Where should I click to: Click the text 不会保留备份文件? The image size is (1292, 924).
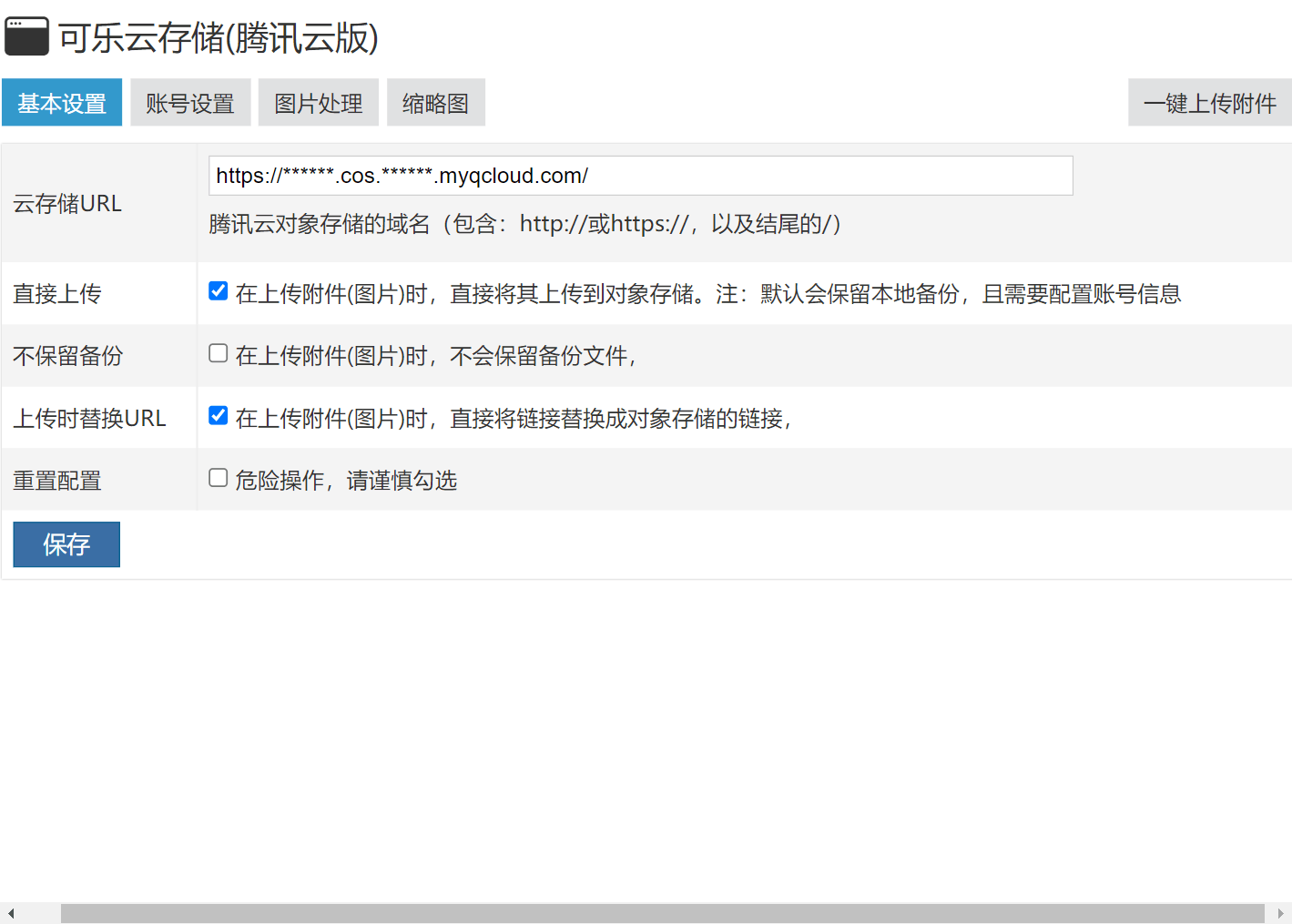click(x=539, y=356)
